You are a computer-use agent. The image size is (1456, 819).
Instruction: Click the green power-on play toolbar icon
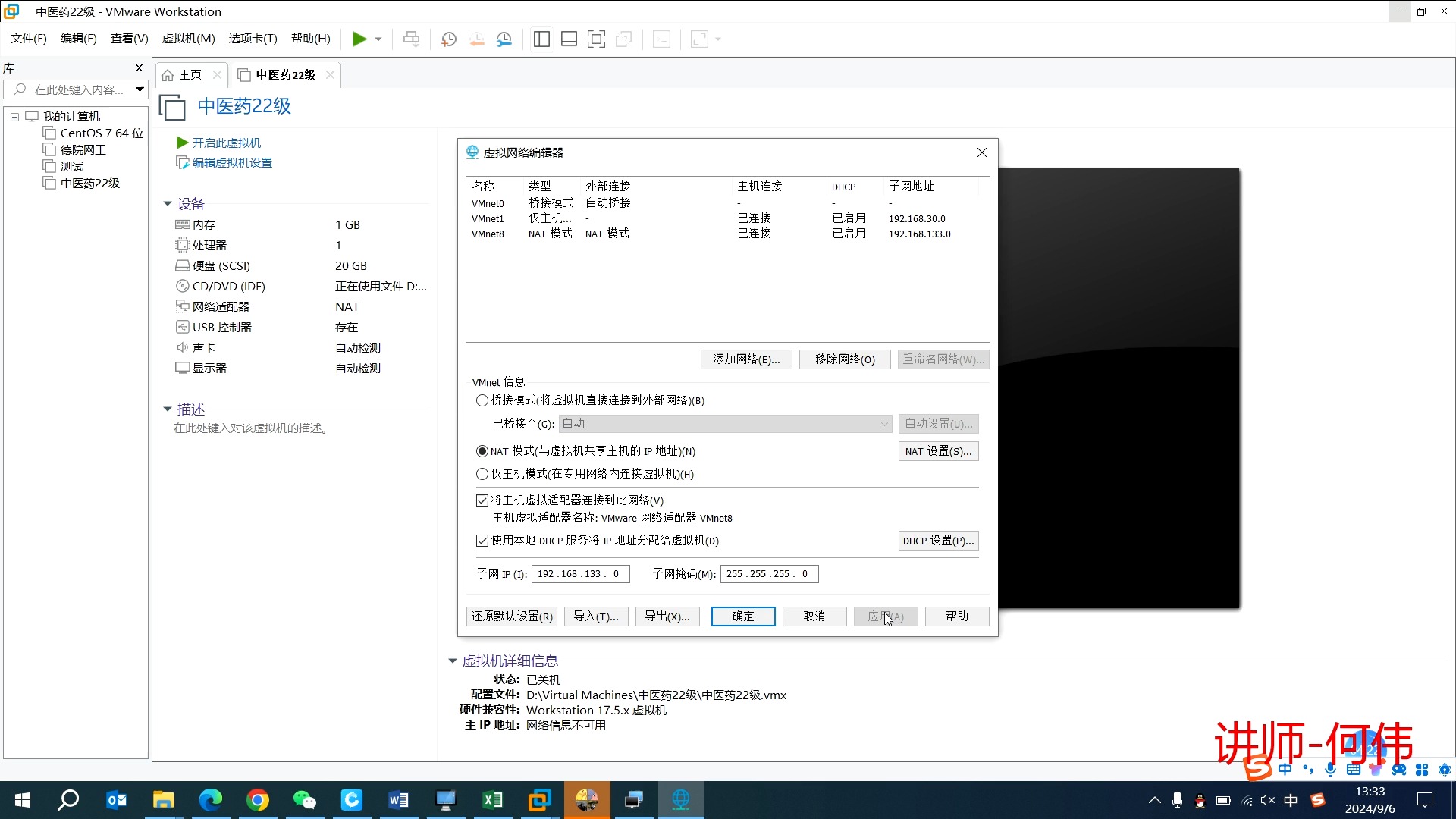[359, 39]
